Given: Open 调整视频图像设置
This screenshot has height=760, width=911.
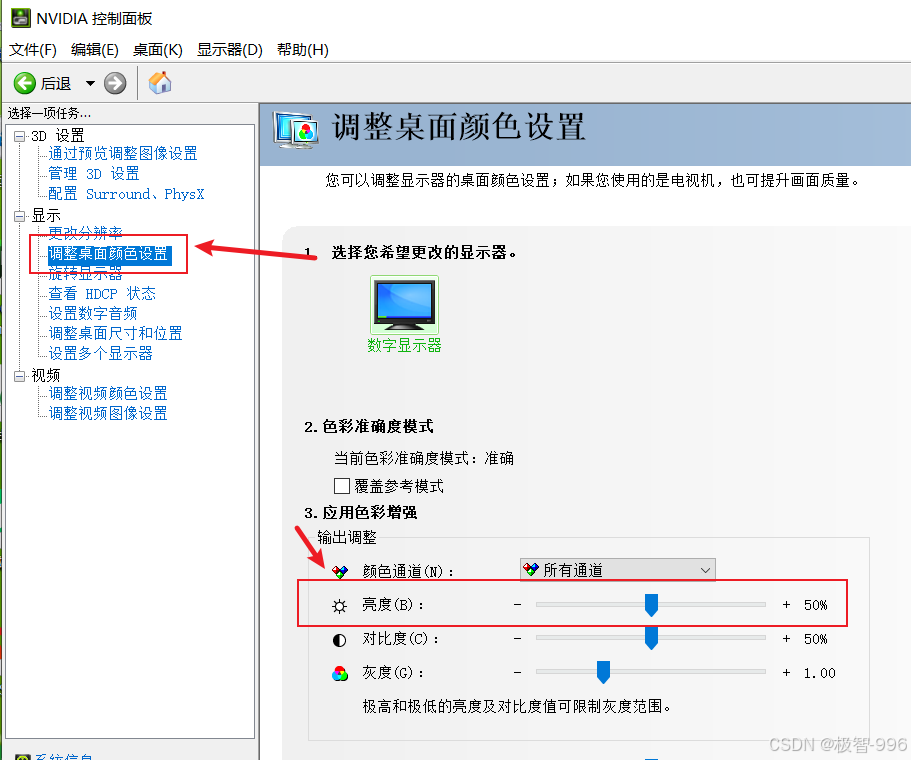Looking at the screenshot, I should [108, 413].
